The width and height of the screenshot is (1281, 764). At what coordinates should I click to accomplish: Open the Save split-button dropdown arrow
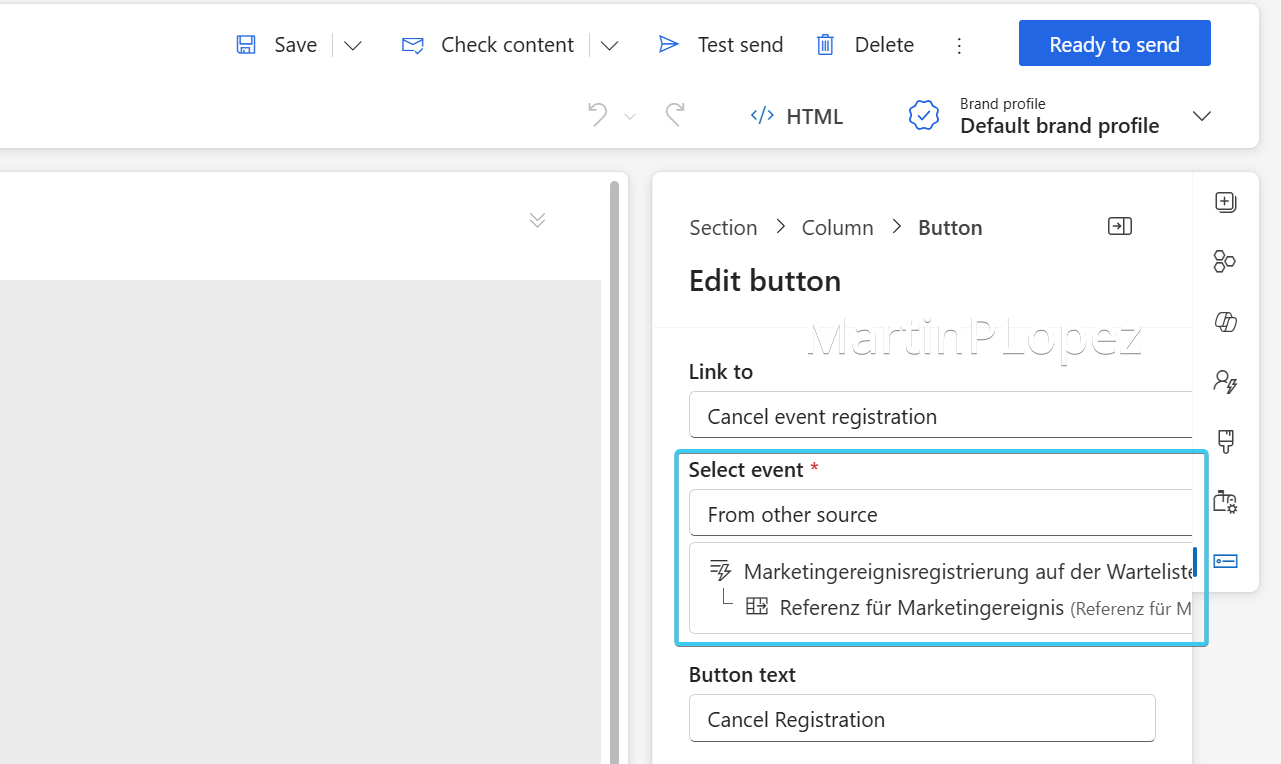(352, 44)
